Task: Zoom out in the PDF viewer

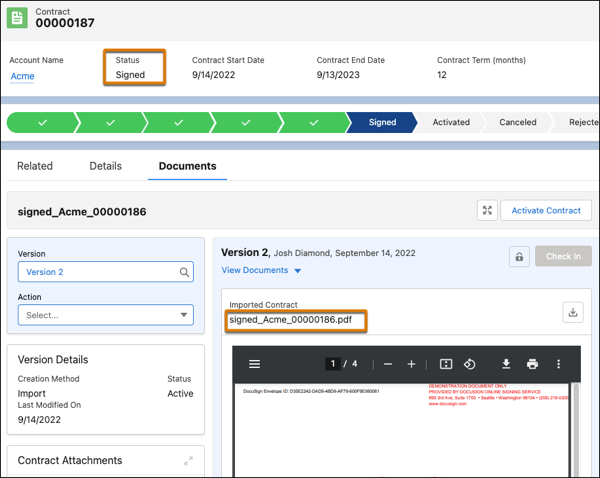Action: pyautogui.click(x=388, y=364)
